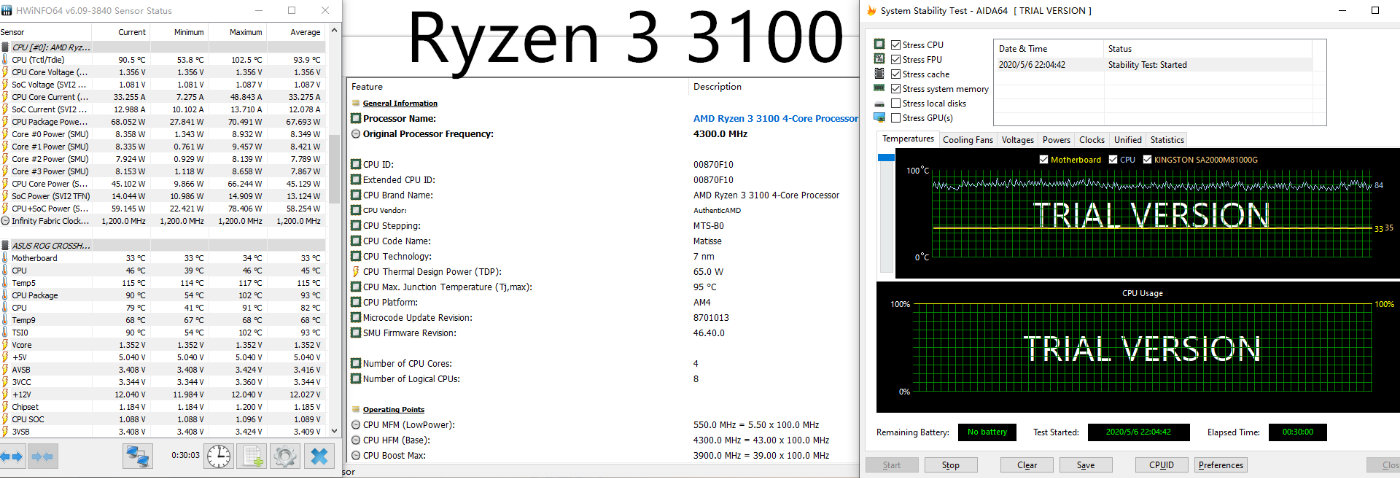The image size is (1400, 478).
Task: Click the Save button in AIDA64
Action: tap(1086, 465)
